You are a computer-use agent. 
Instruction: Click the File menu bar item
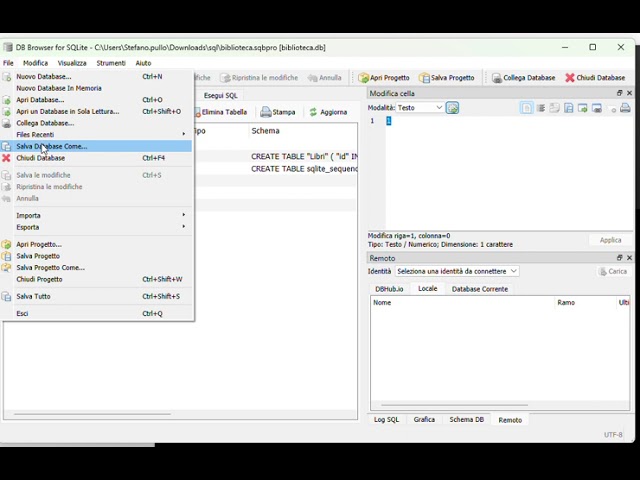click(x=8, y=63)
